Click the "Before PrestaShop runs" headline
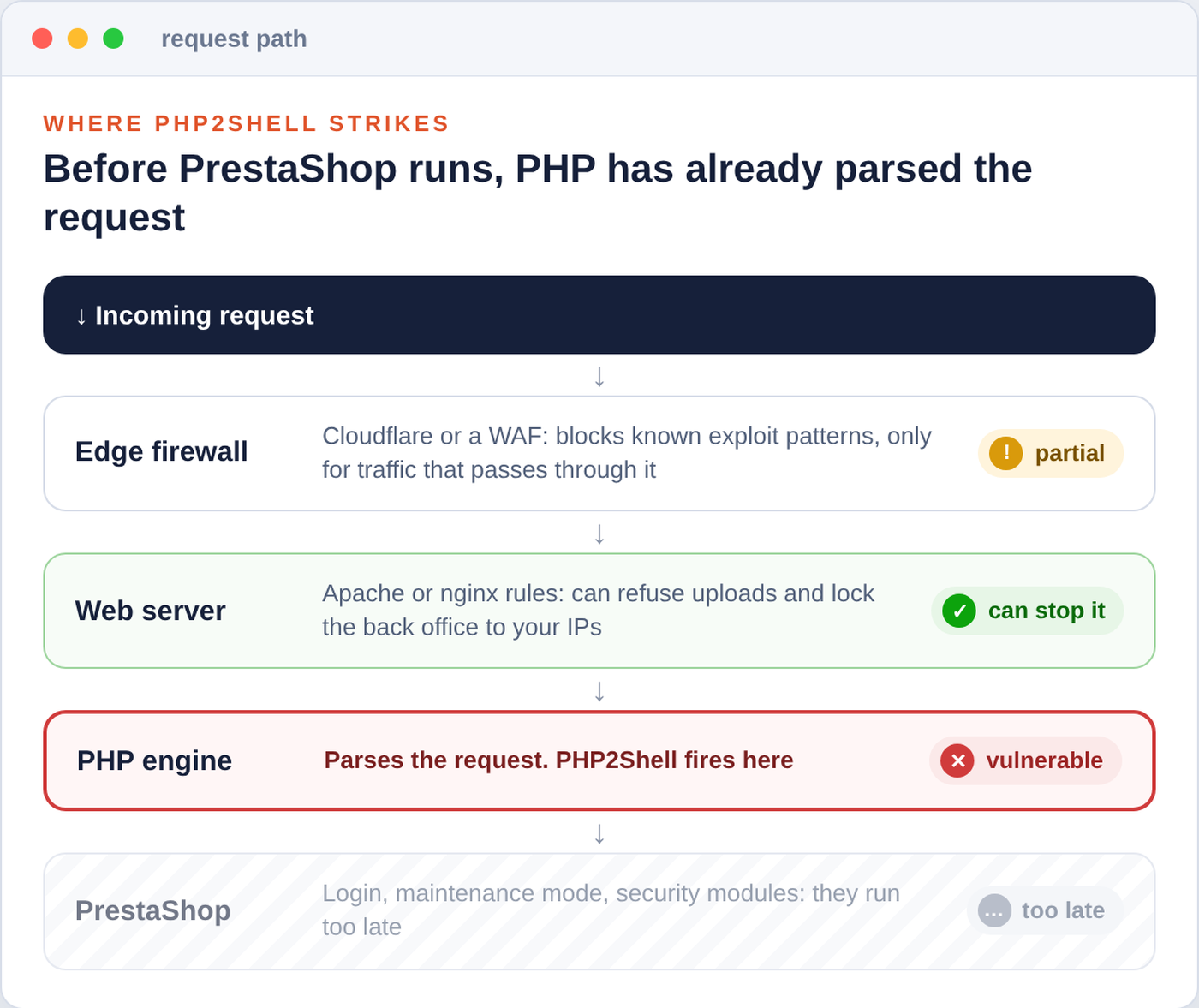Image resolution: width=1199 pixels, height=1008 pixels. pyautogui.click(x=538, y=193)
